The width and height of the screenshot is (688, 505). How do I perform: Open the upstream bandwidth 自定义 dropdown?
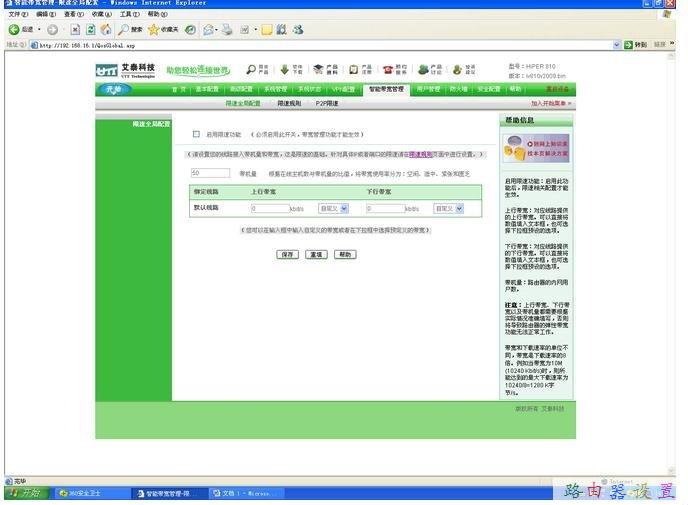(x=333, y=209)
